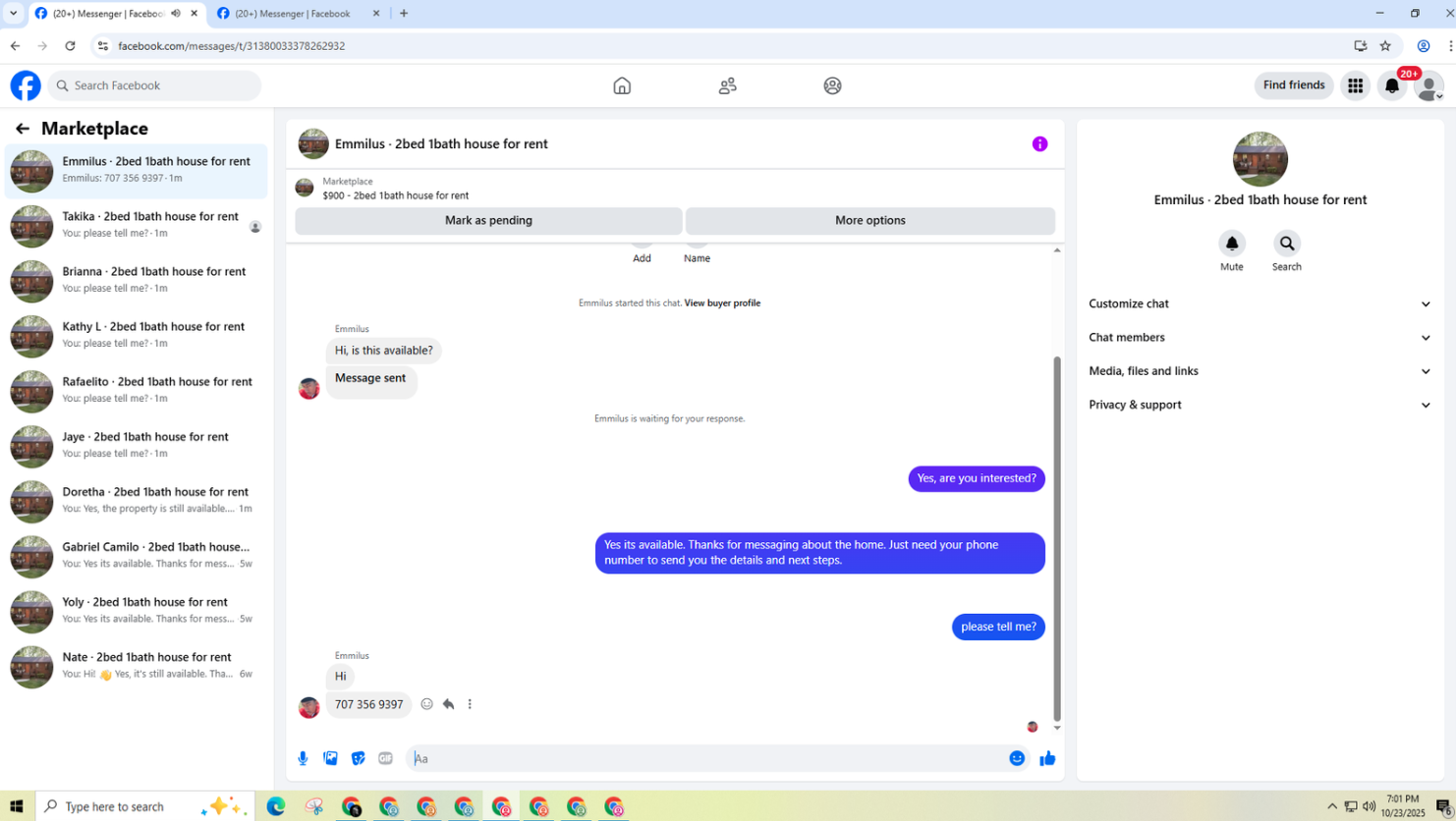Open the Yoly conversation
Screen dimensions: 1456x821
click(x=137, y=611)
